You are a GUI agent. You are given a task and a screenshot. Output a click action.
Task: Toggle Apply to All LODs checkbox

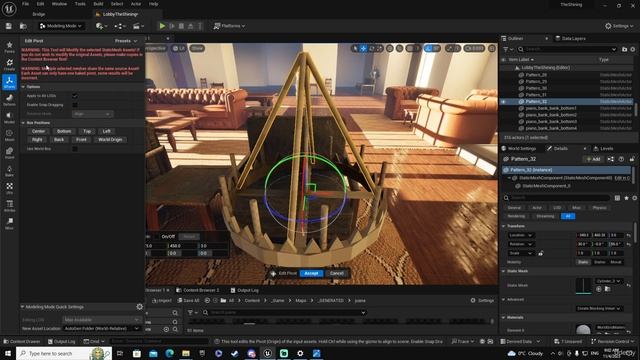pos(75,96)
